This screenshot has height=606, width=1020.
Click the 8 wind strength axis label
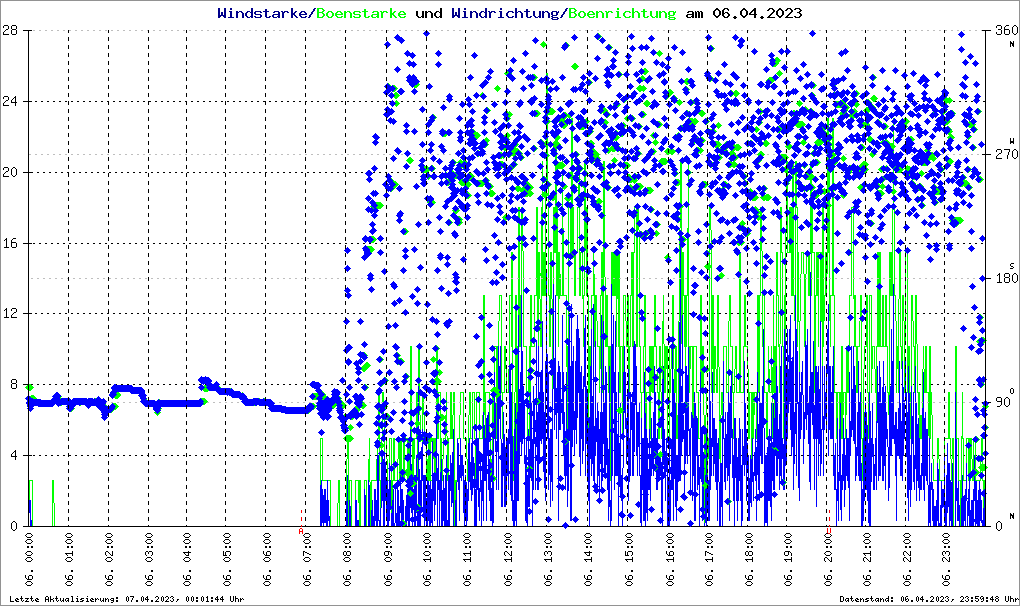[14, 384]
